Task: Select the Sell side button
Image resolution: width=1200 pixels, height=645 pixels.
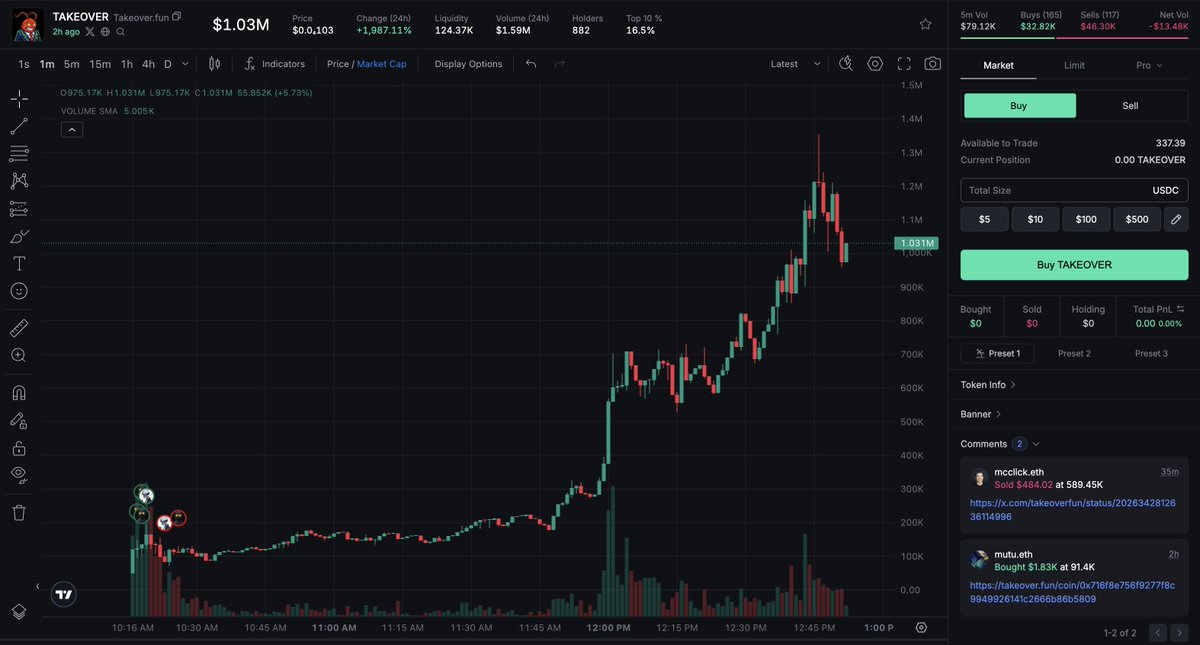Action: click(1130, 106)
